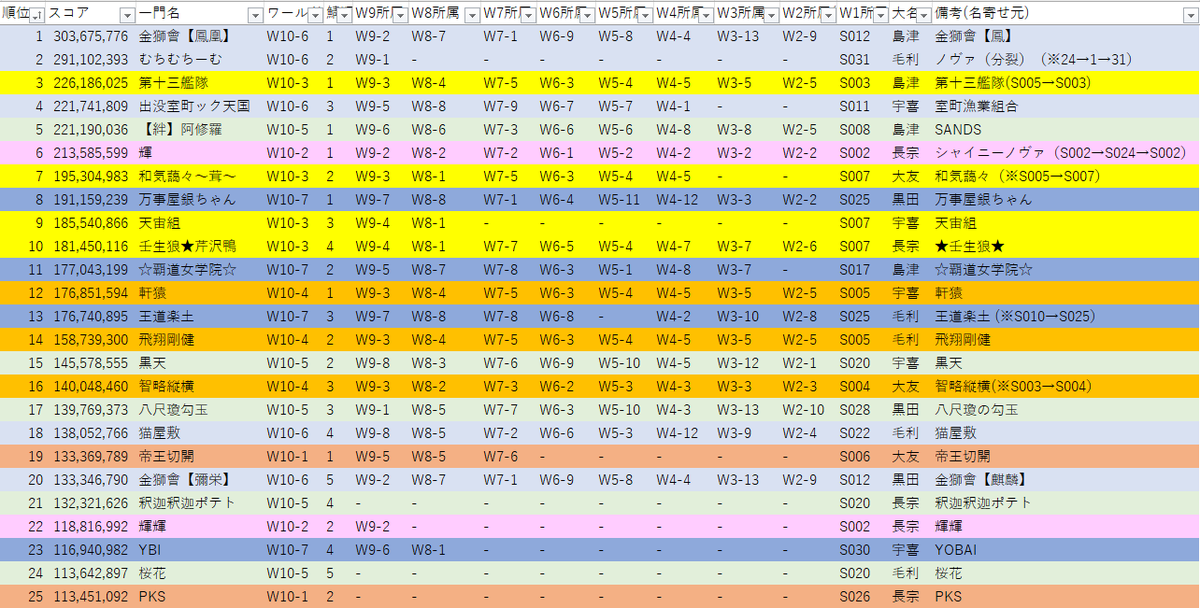The image size is (1200, 608).
Task: Open the 鯖 column filter dropdown
Action: (342, 15)
